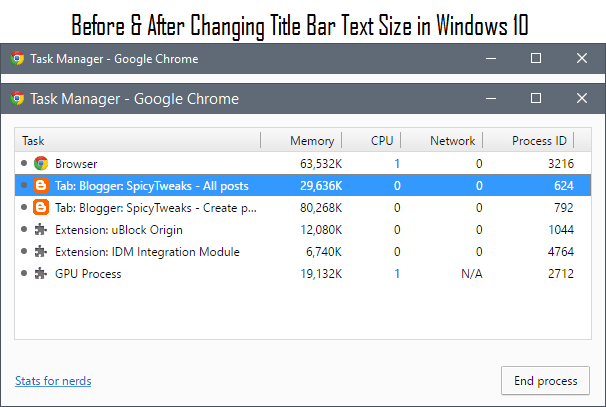Click process ID 624

tap(564, 186)
